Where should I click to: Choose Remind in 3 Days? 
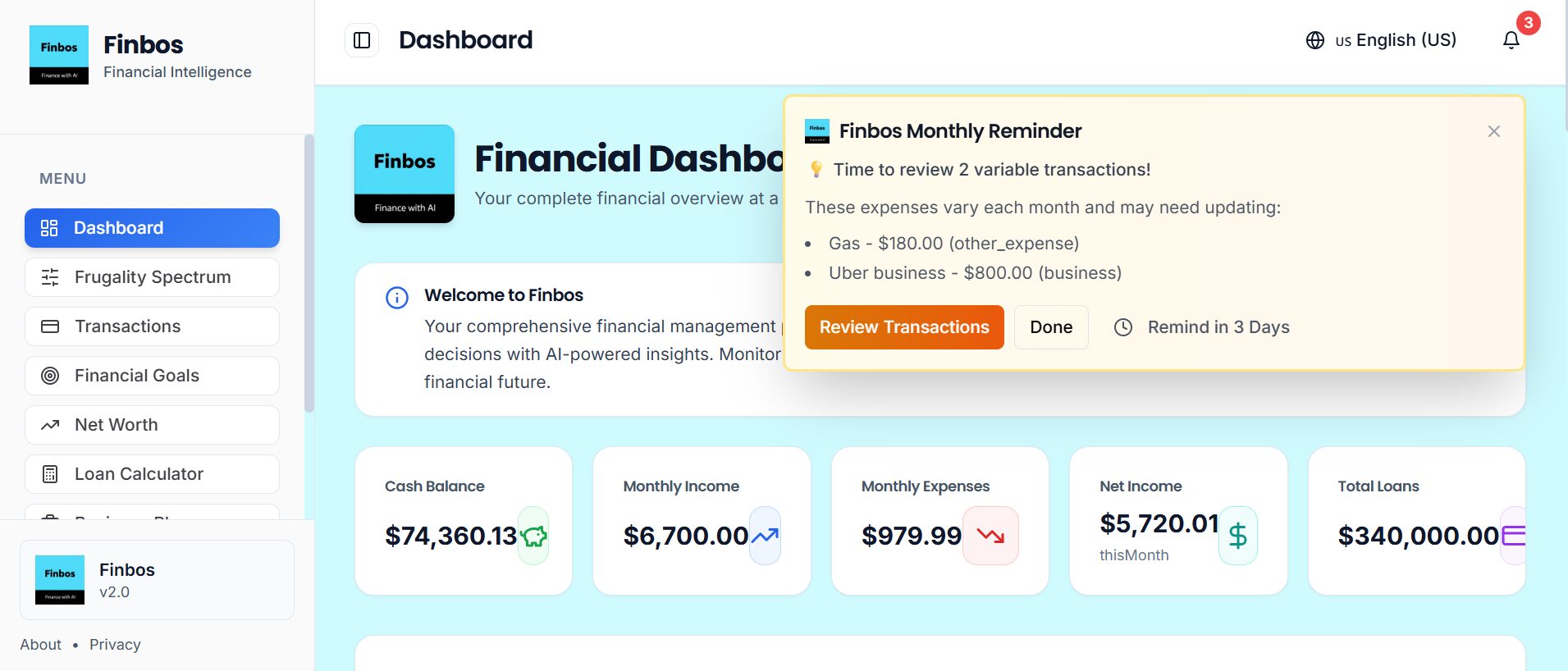tap(1202, 327)
